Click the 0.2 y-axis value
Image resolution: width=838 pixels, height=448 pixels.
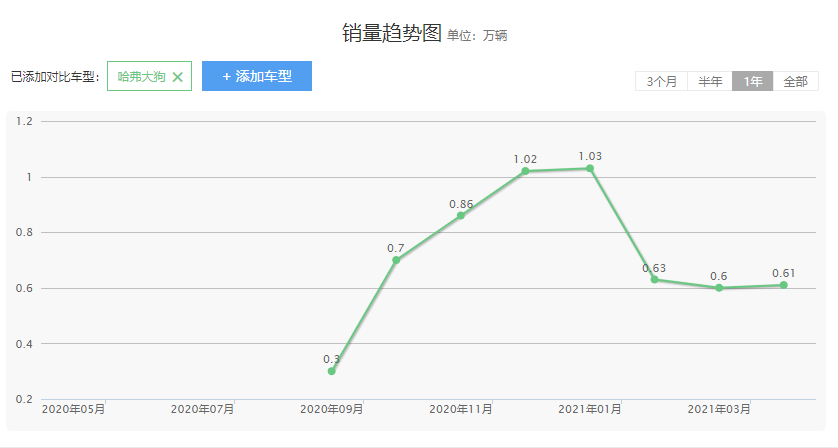[24, 399]
